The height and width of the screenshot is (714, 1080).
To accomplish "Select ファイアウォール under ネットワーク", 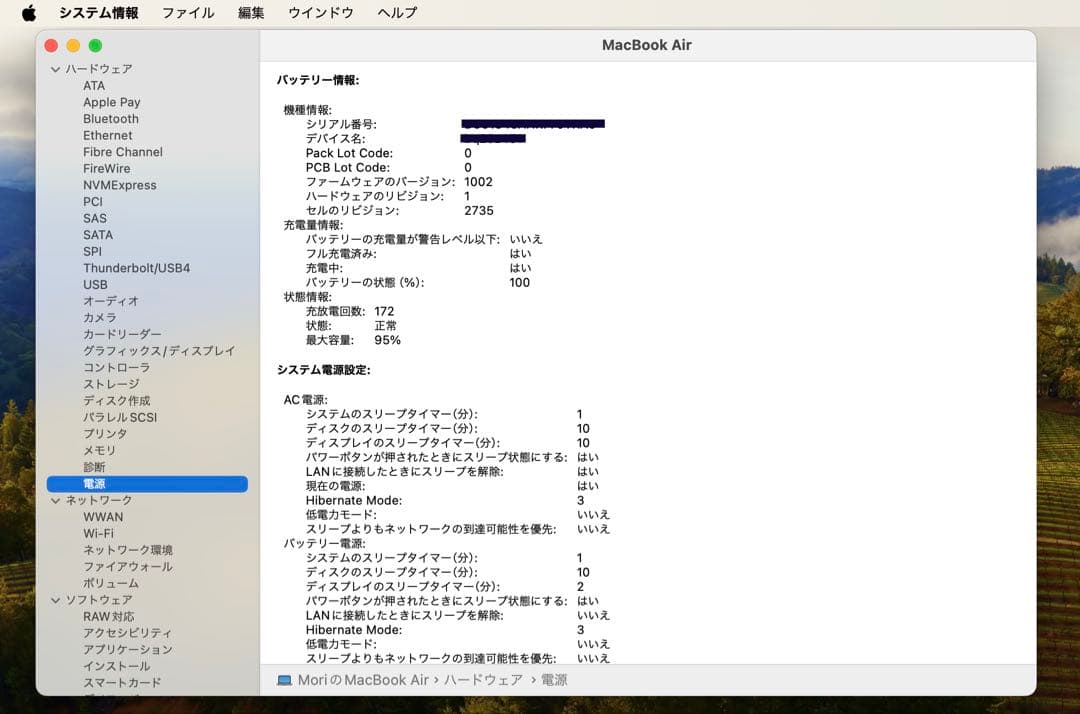I will (124, 565).
